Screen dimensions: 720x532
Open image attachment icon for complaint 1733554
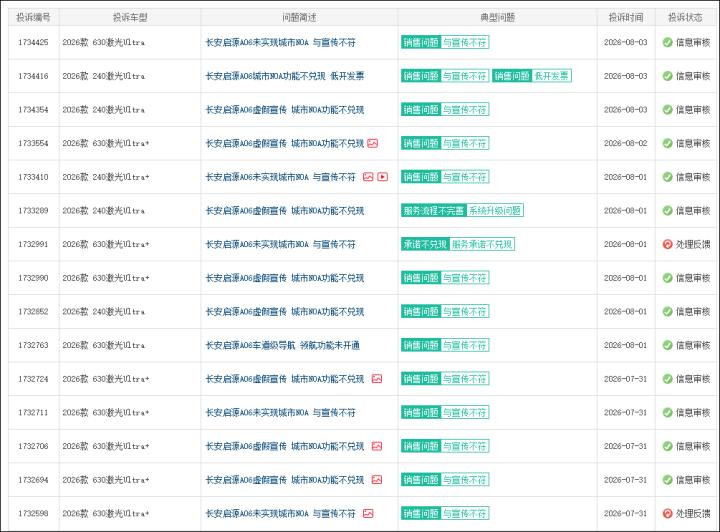(x=372, y=143)
